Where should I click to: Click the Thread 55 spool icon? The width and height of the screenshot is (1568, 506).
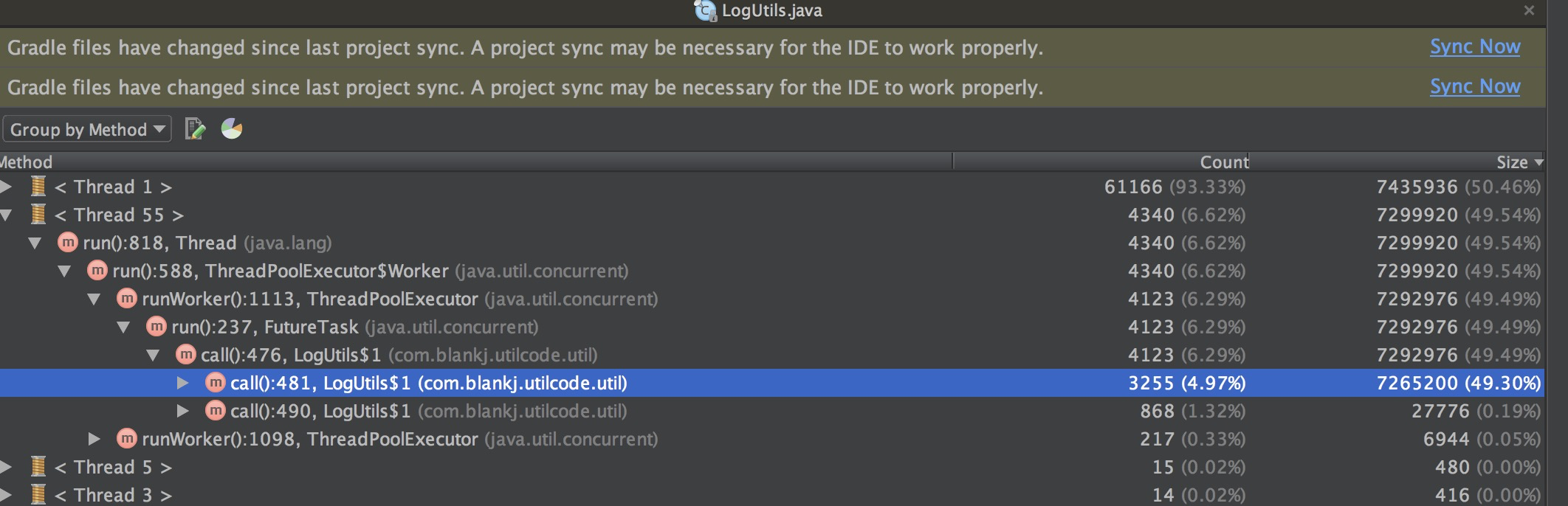tap(38, 215)
